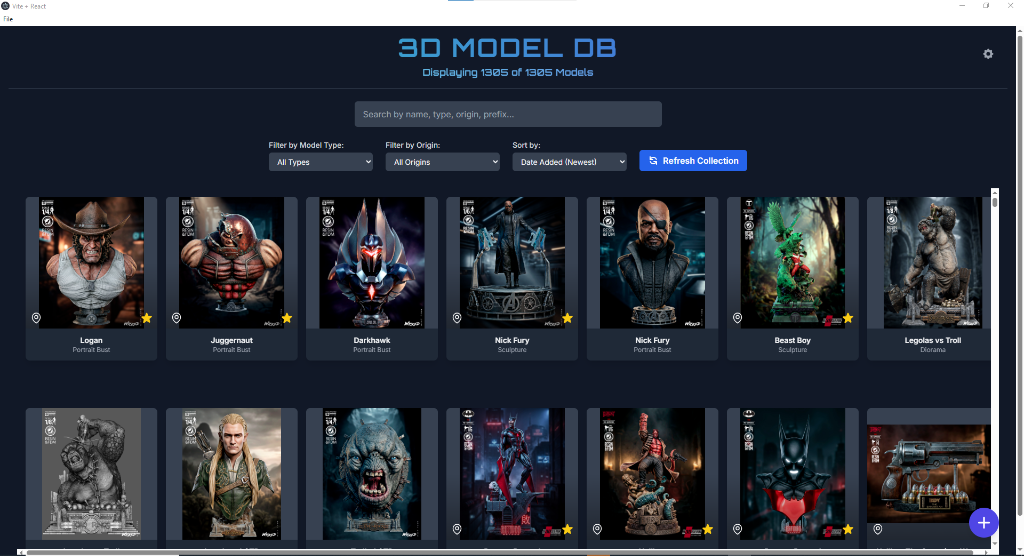Open the Nick Fury Portrait Bust thumbnail
1024x556 pixels.
pos(652,263)
